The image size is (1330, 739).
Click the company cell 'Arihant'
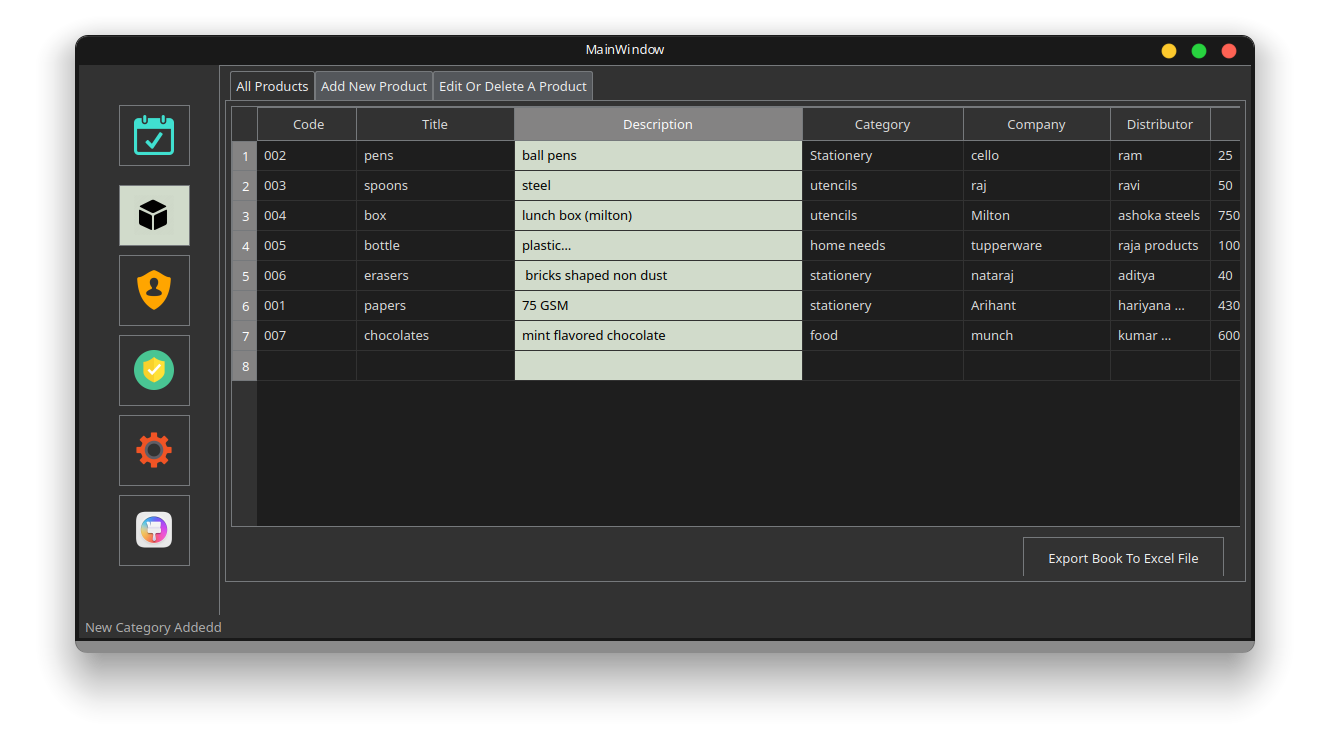[x=1037, y=306]
